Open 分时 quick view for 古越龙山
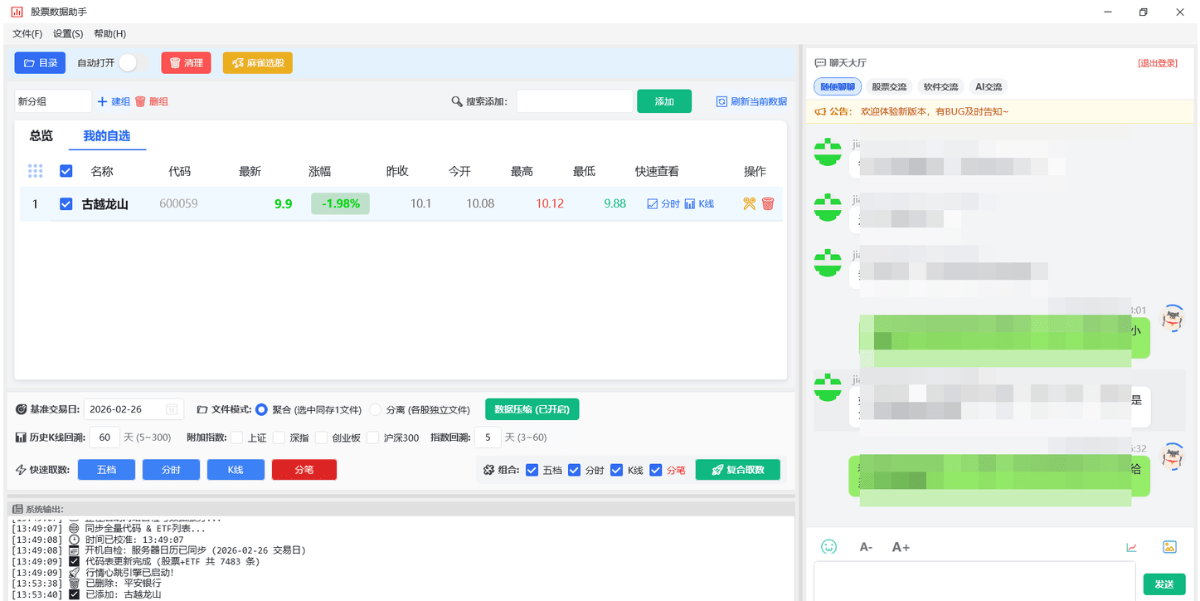The image size is (1200, 601). pos(663,204)
